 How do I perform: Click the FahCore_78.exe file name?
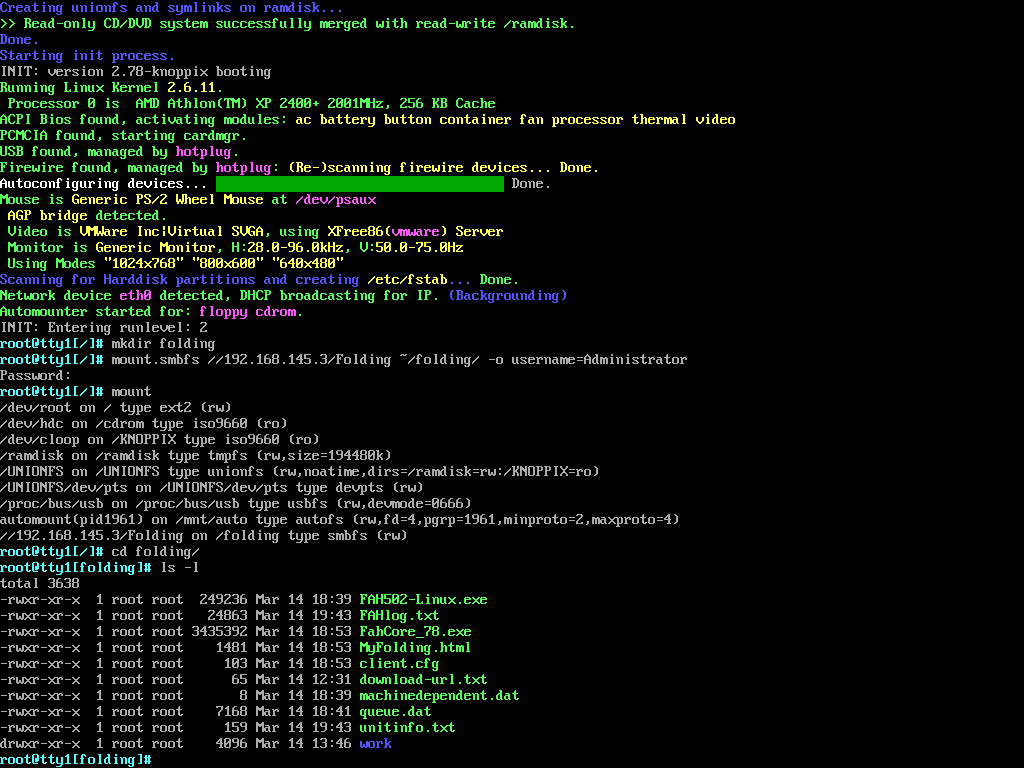pyautogui.click(x=415, y=632)
